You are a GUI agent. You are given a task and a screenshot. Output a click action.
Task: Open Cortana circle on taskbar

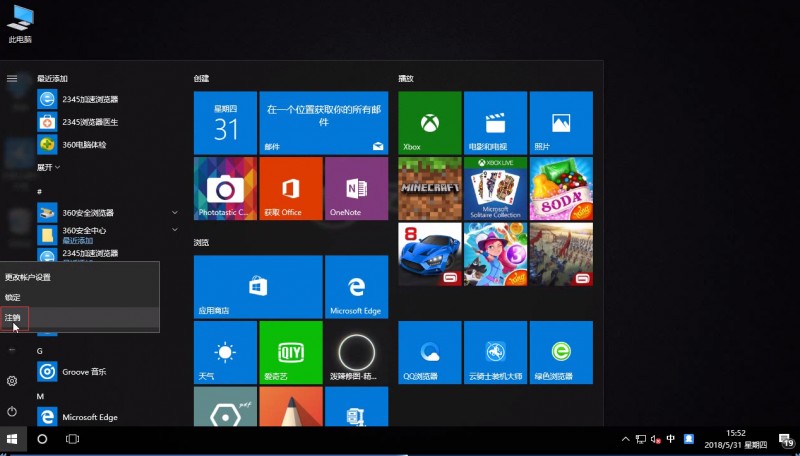[42, 439]
